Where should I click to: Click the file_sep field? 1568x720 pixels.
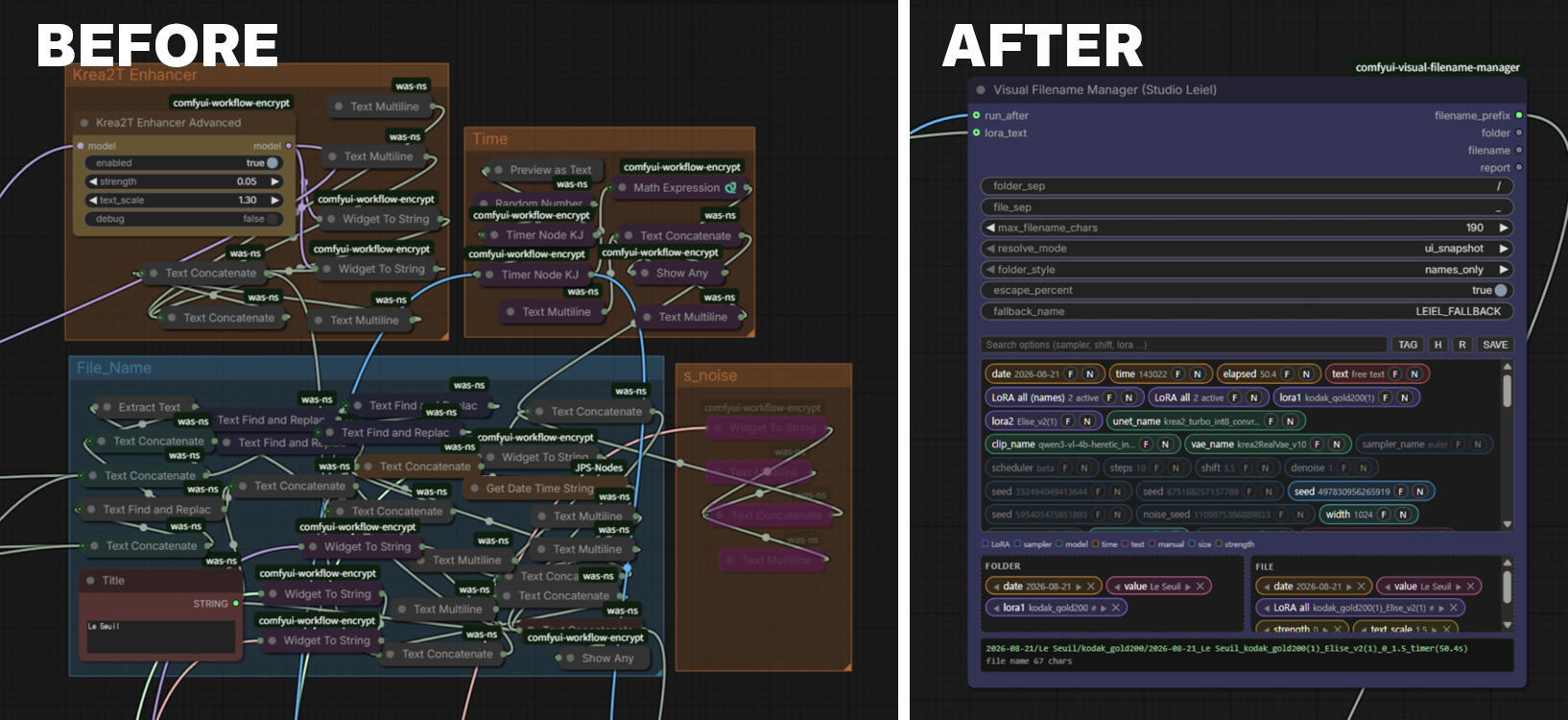pos(1247,207)
